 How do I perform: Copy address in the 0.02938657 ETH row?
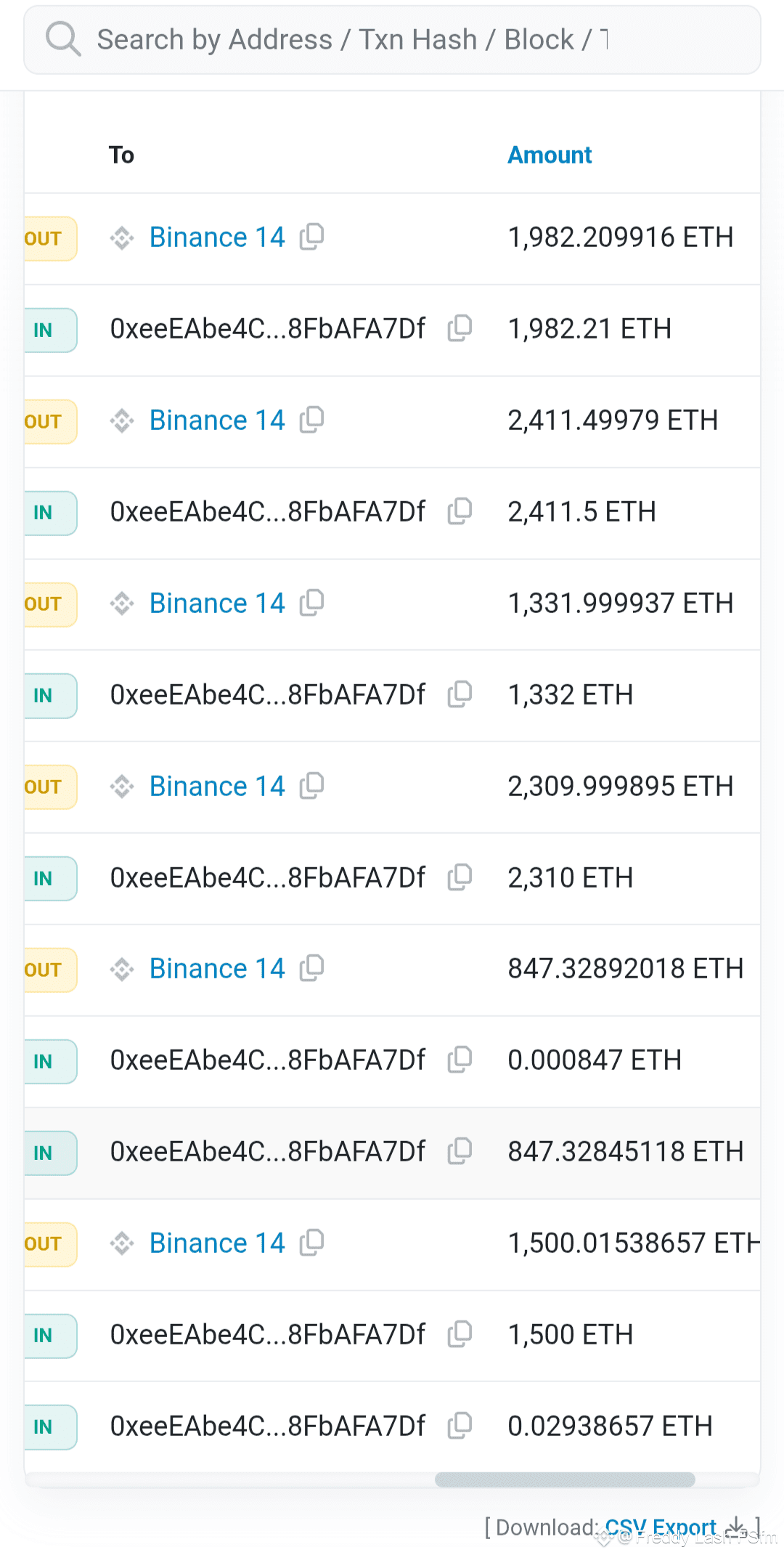460,1426
